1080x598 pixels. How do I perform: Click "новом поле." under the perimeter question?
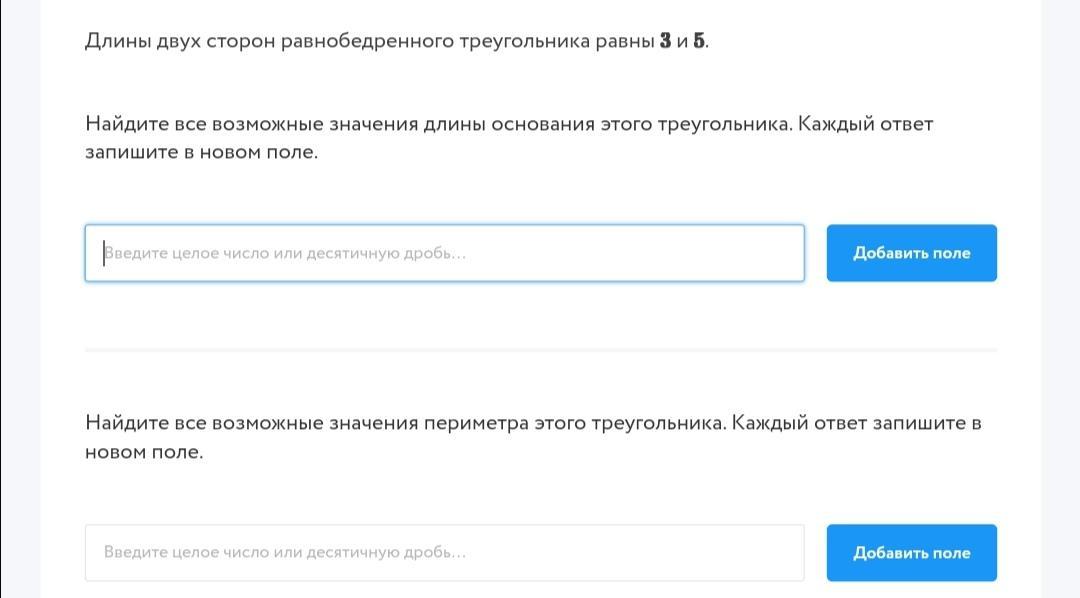pos(144,451)
